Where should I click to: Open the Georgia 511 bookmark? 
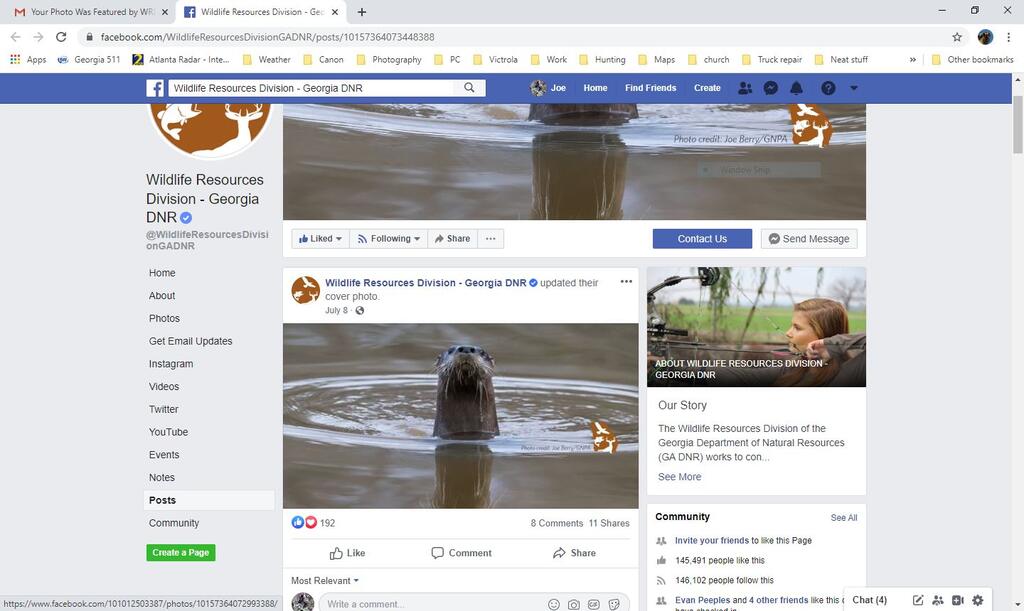(x=89, y=59)
